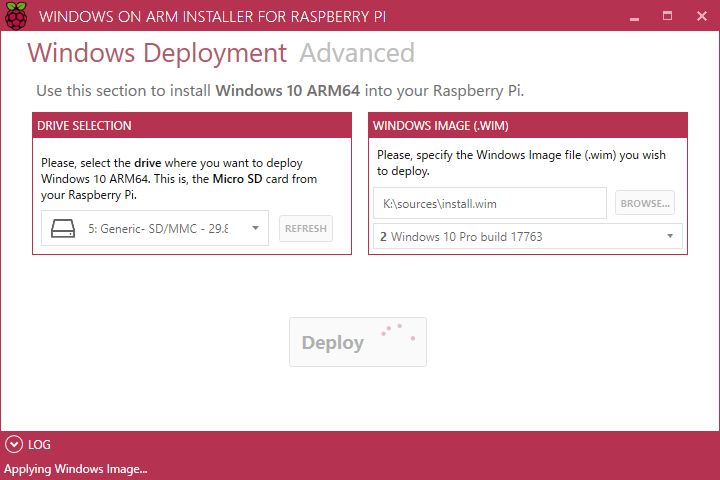Expand the LOG panel chevron
Viewport: 720px width, 480px height.
point(14,445)
